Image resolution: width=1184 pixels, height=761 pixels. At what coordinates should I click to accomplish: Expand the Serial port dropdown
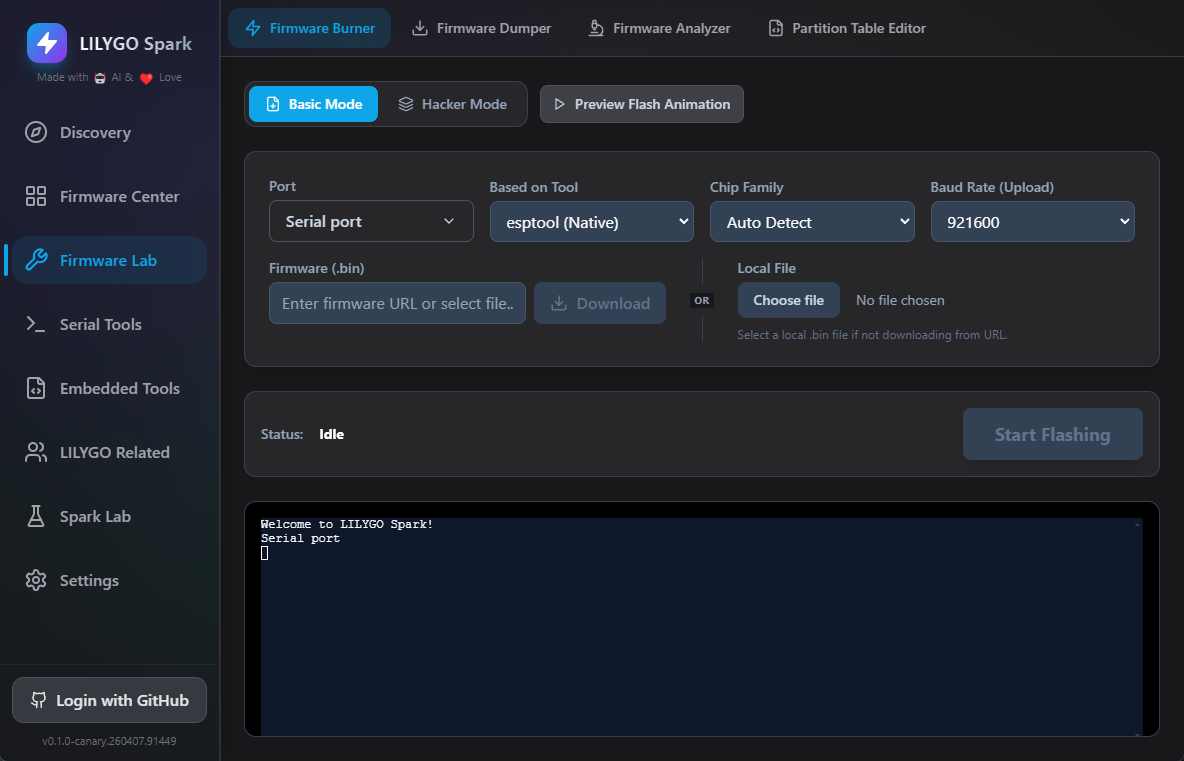point(371,221)
